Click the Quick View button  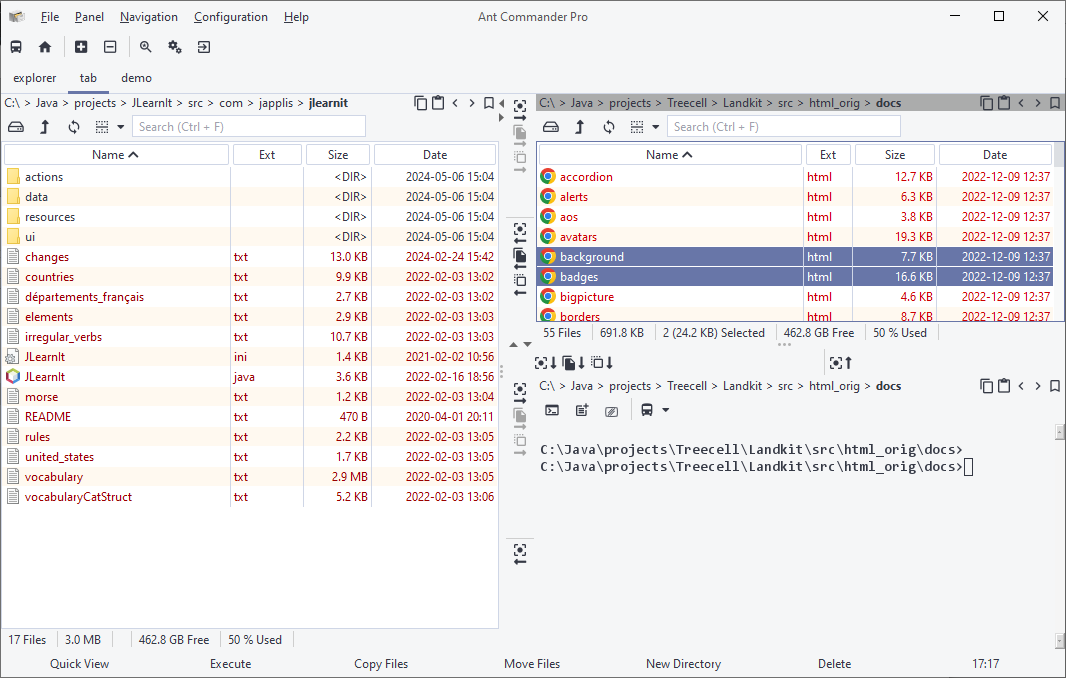point(80,664)
